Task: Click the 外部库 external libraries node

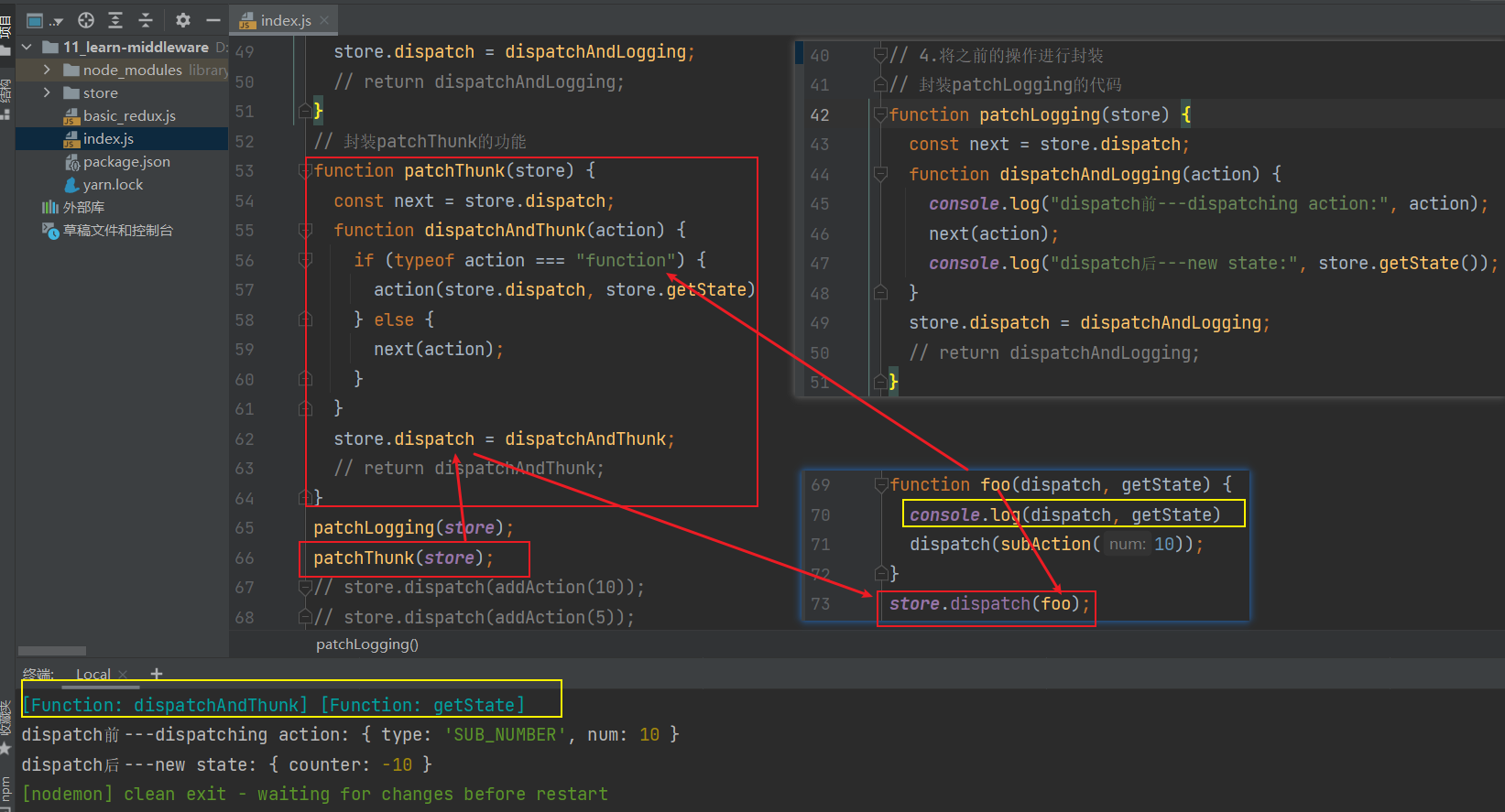Action: point(83,207)
